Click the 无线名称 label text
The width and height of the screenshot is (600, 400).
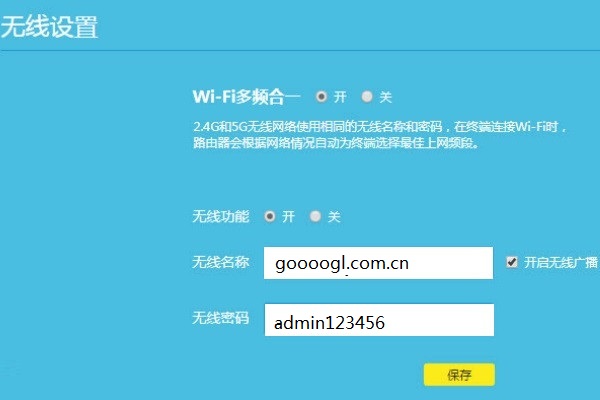[x=220, y=262]
